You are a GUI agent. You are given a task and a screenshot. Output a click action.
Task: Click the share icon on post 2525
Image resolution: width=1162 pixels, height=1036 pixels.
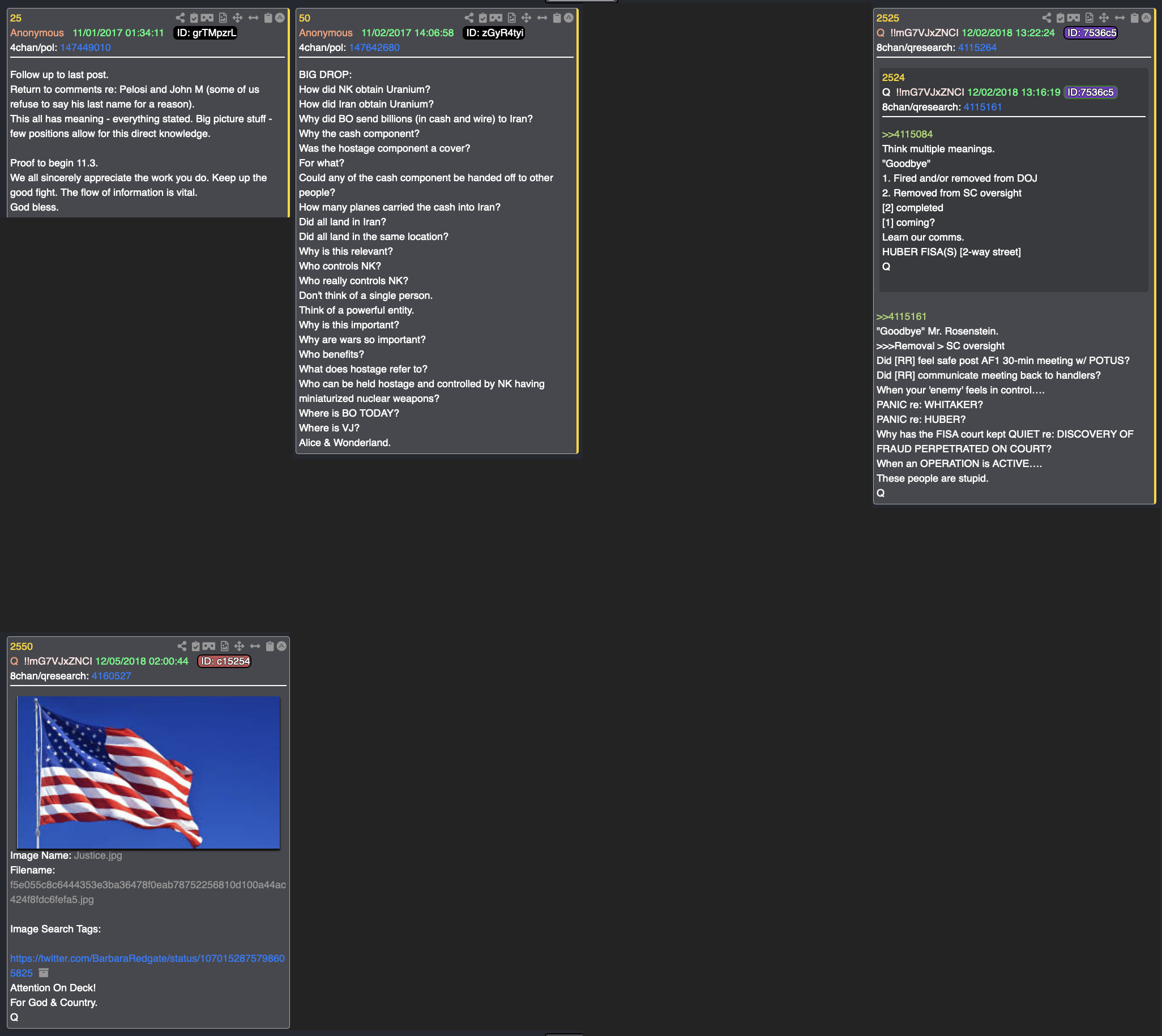coord(1046,18)
